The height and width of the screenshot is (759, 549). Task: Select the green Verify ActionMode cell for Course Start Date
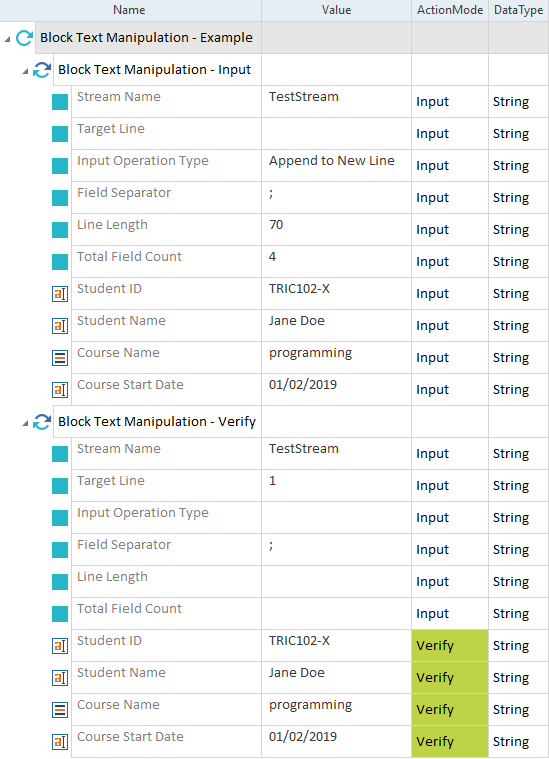click(450, 742)
